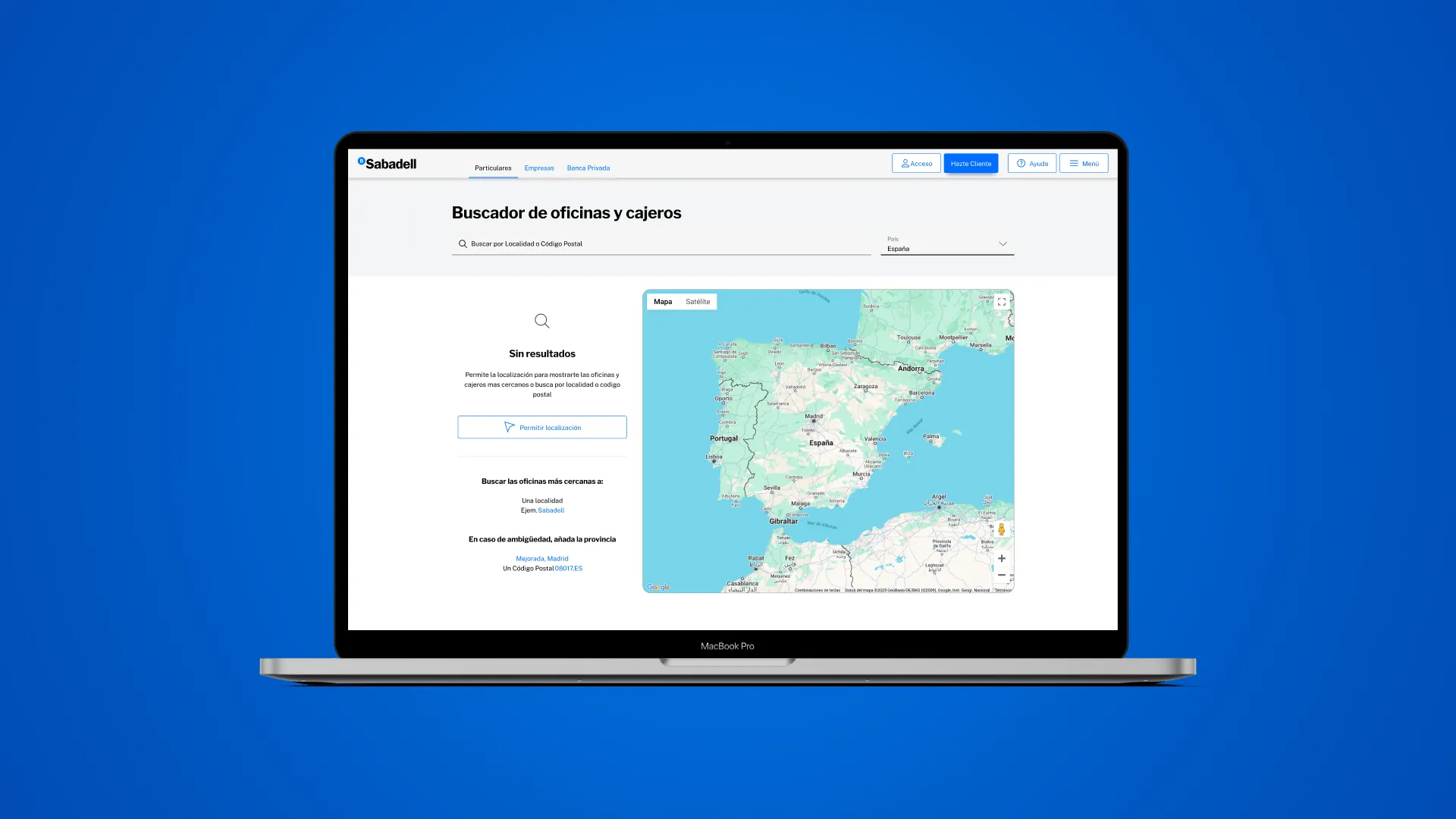Screen dimensions: 1456x819
Task: Open the hamburger Menú button
Action: pos(1083,164)
